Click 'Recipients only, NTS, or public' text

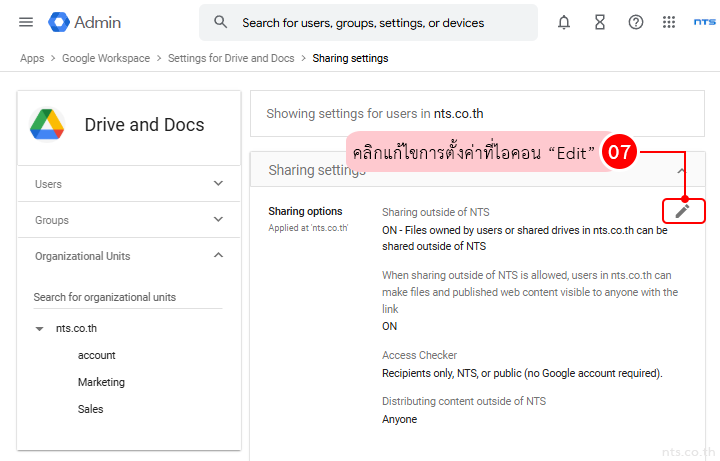click(x=522, y=373)
